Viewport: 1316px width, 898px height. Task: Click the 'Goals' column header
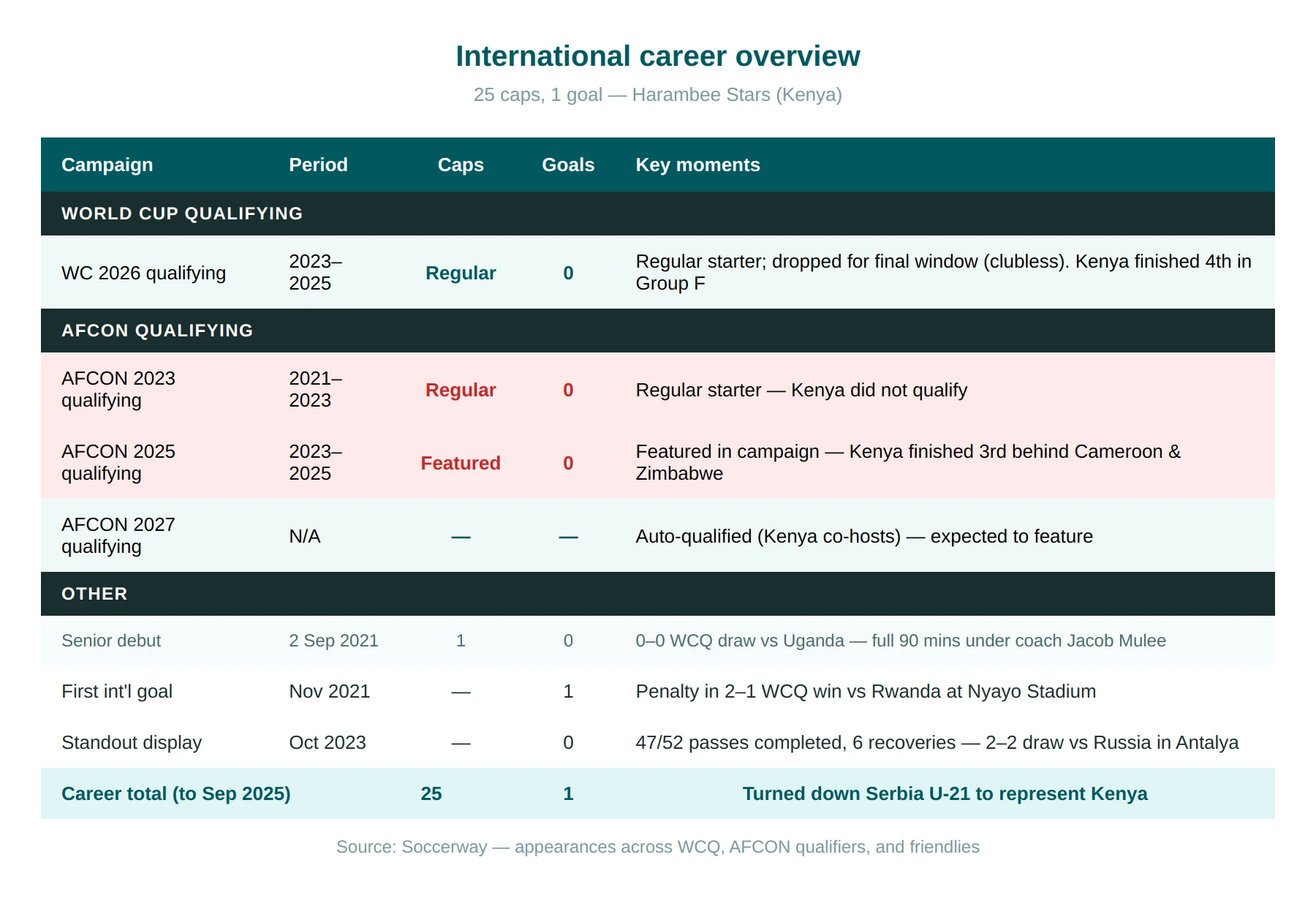coord(568,165)
